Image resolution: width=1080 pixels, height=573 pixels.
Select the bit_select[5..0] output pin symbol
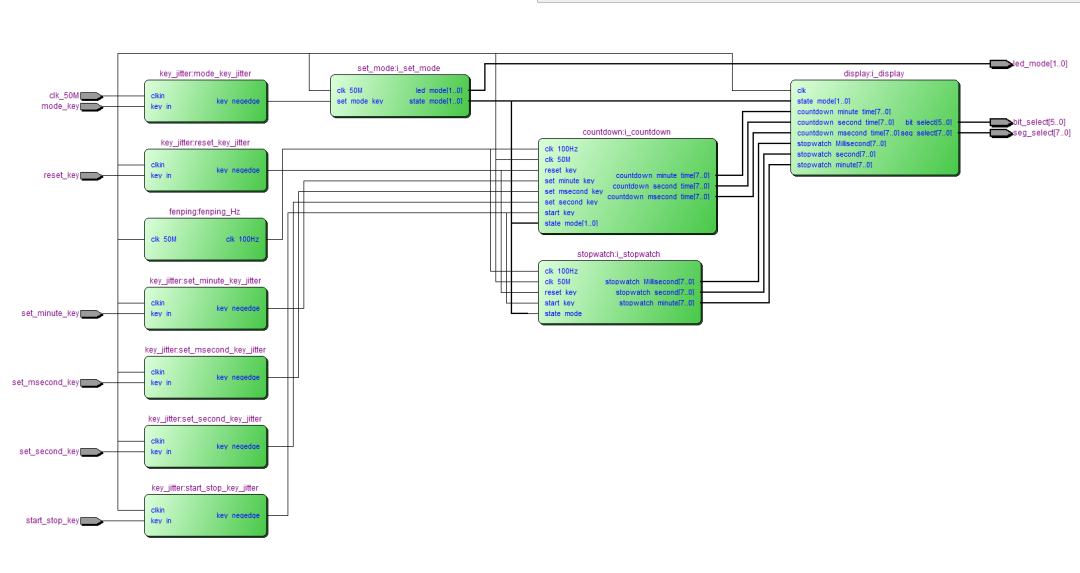[1000, 122]
